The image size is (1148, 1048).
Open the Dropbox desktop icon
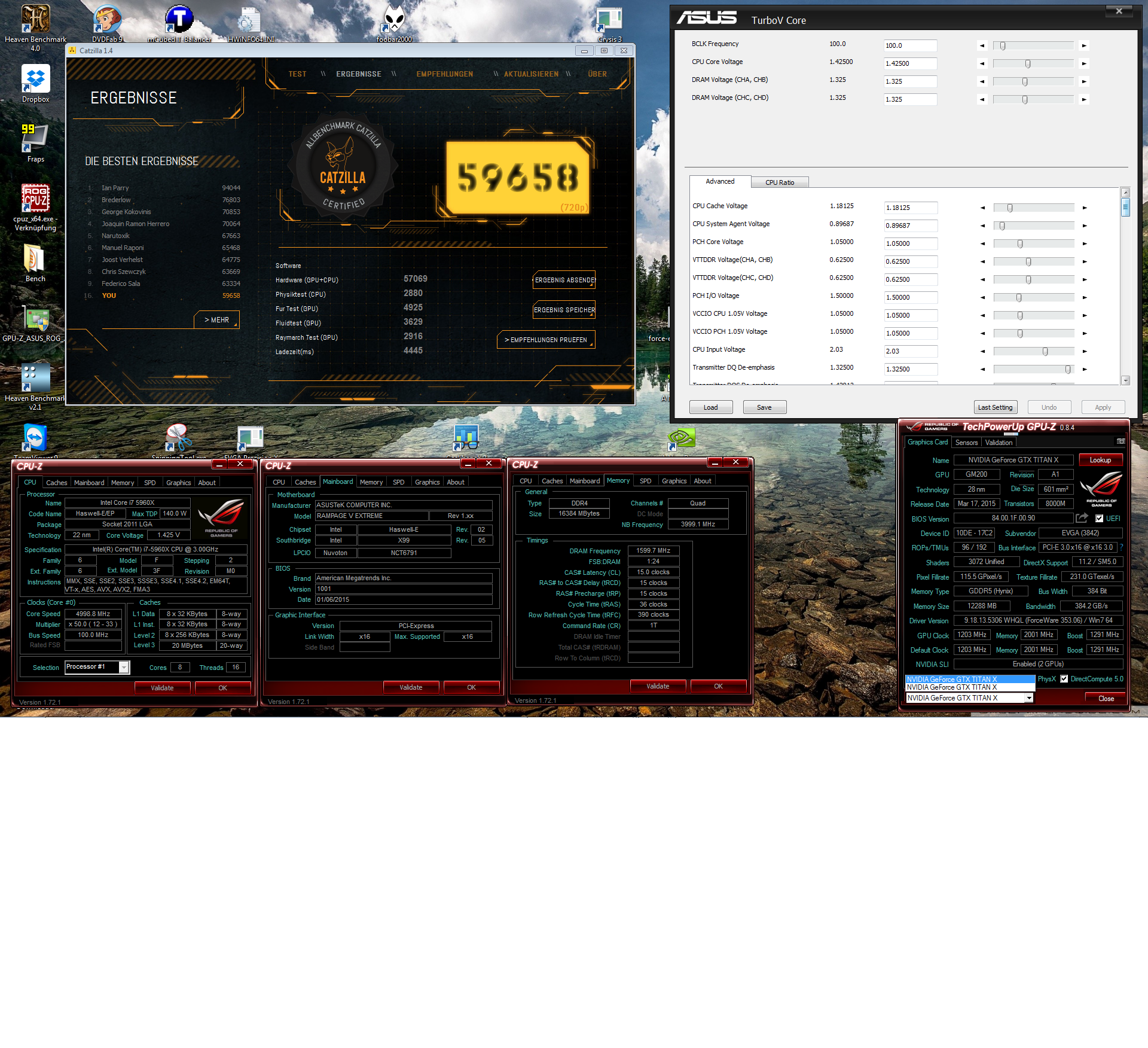point(35,84)
